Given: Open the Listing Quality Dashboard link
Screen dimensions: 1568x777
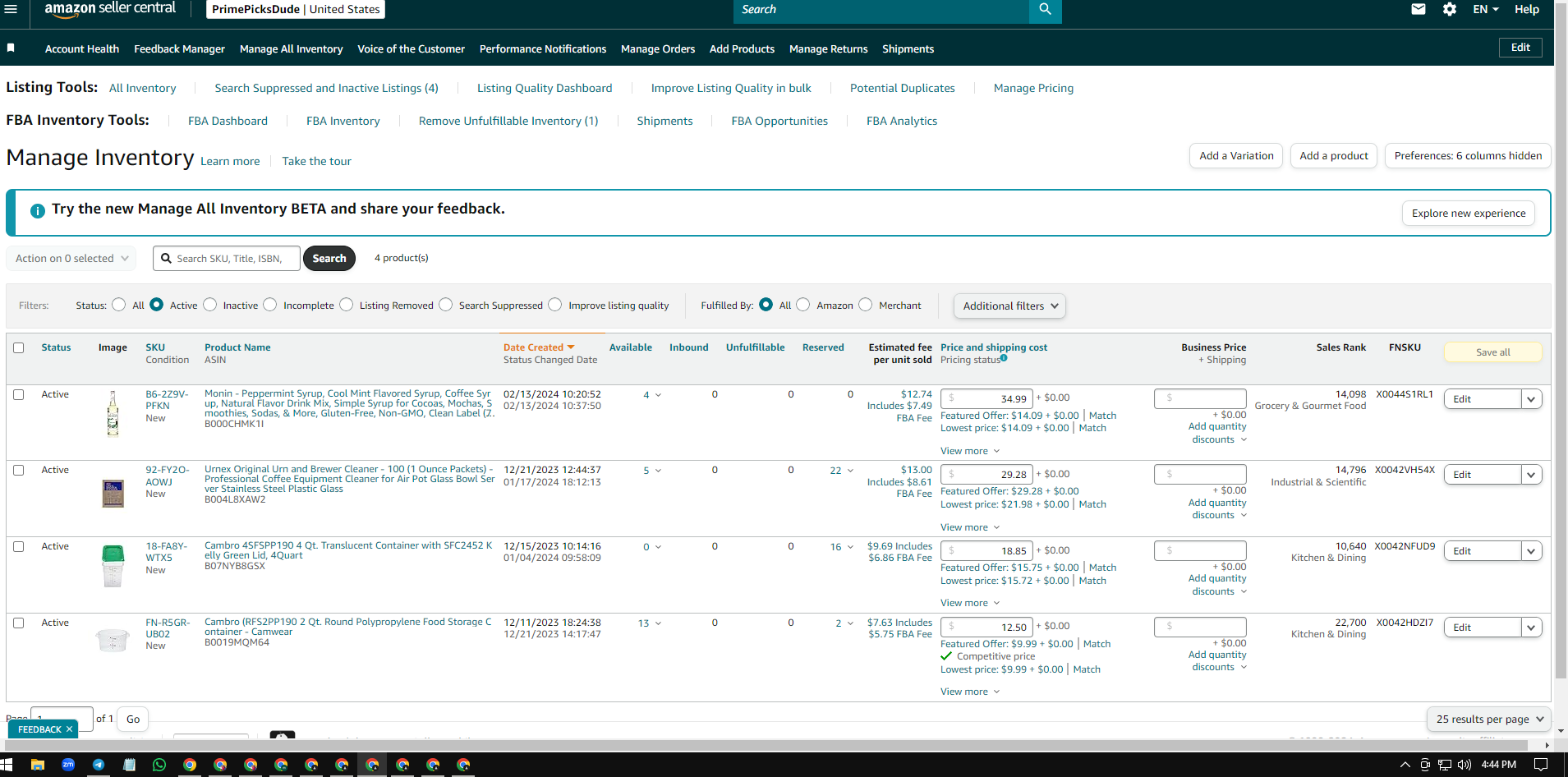Looking at the screenshot, I should (x=545, y=88).
